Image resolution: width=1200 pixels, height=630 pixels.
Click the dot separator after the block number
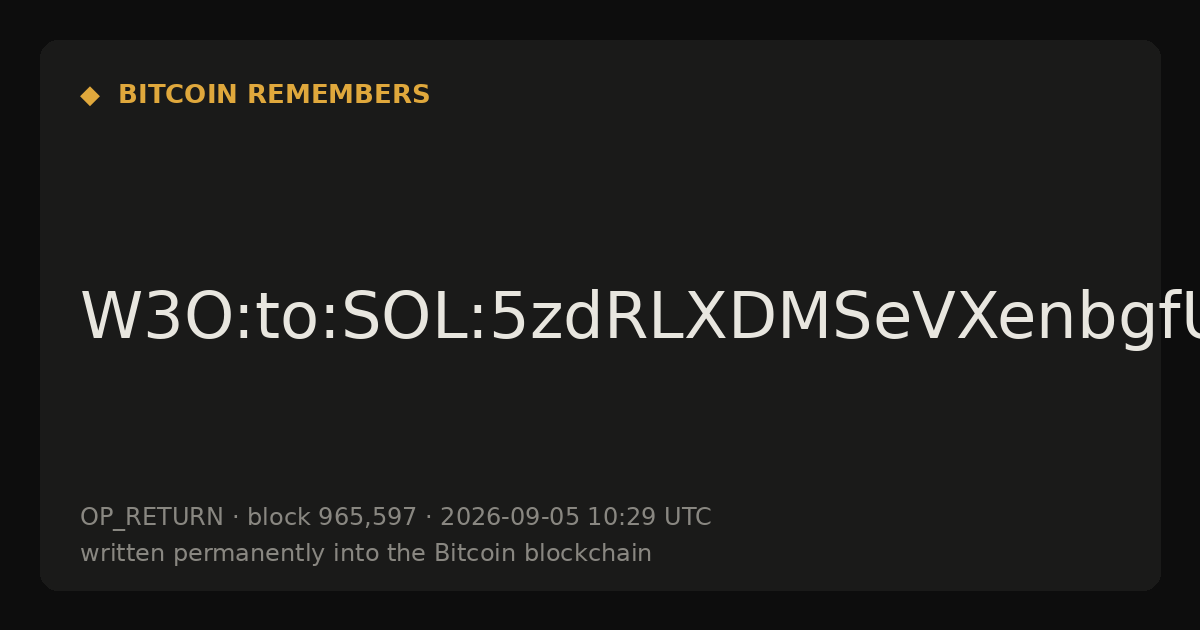click(x=428, y=518)
